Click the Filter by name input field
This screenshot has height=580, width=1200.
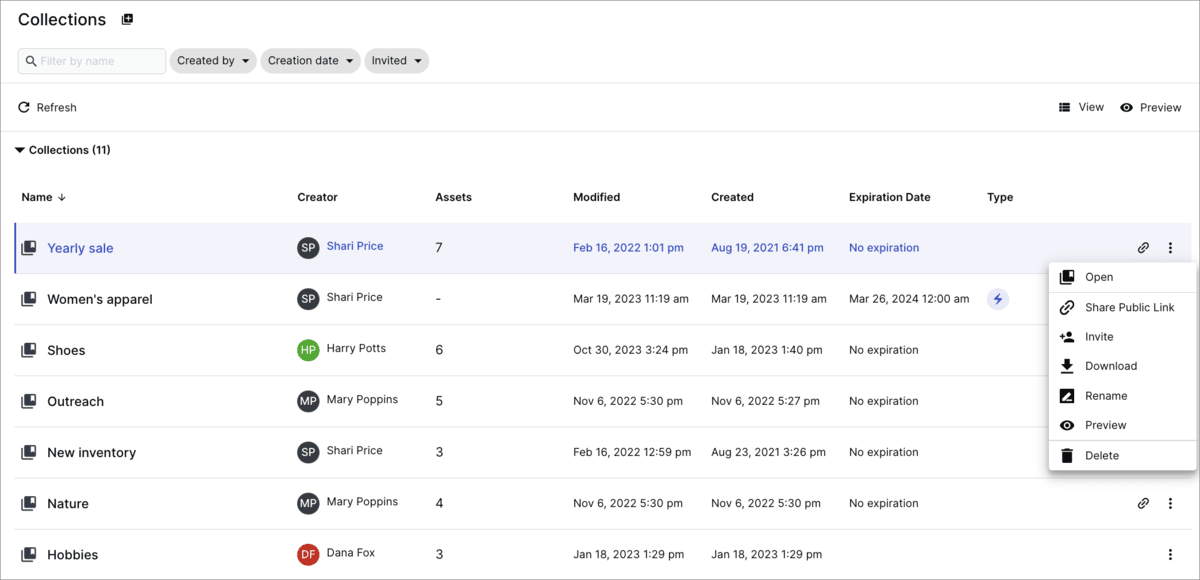click(95, 61)
